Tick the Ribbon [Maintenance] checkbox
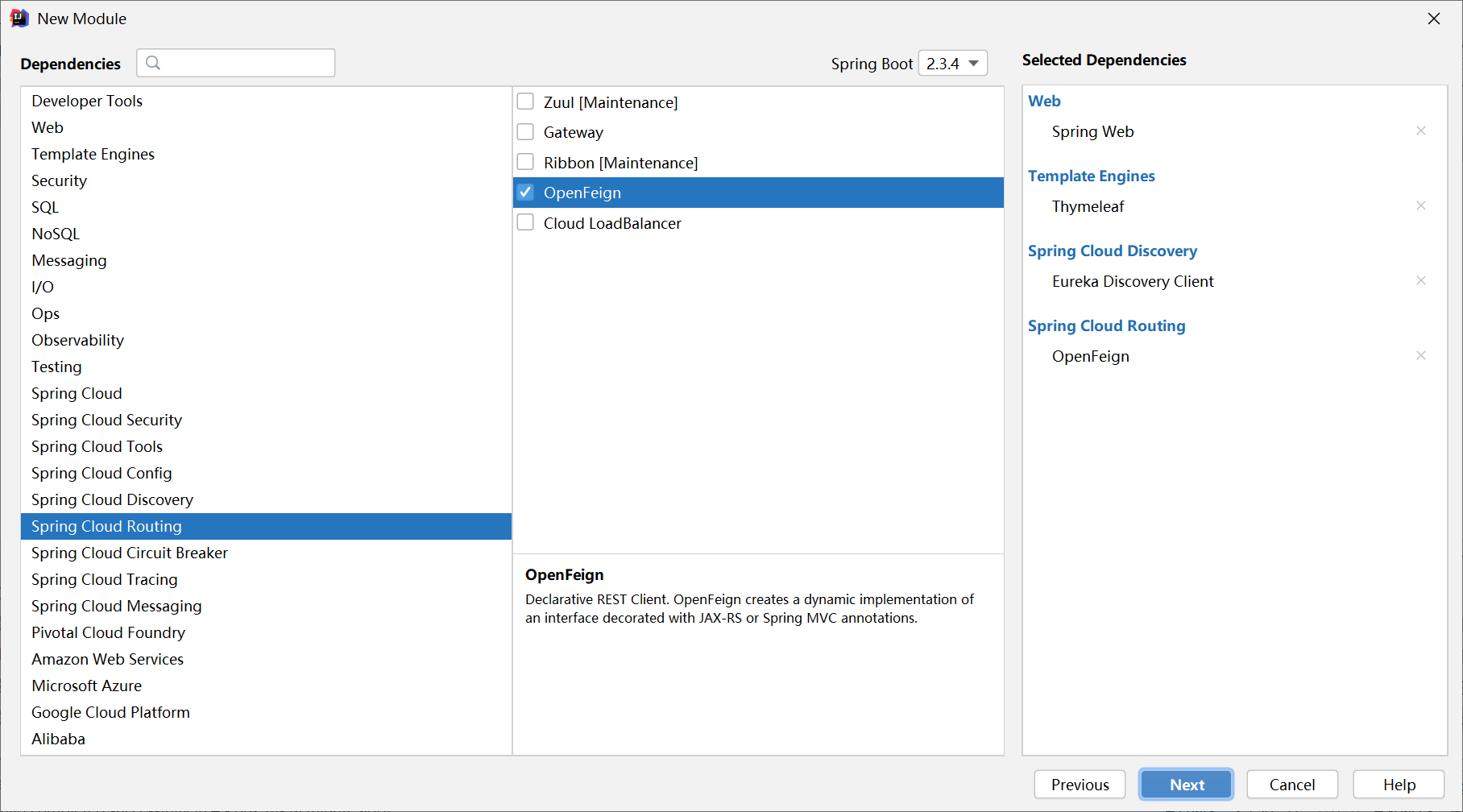The height and width of the screenshot is (812, 1463). (525, 162)
